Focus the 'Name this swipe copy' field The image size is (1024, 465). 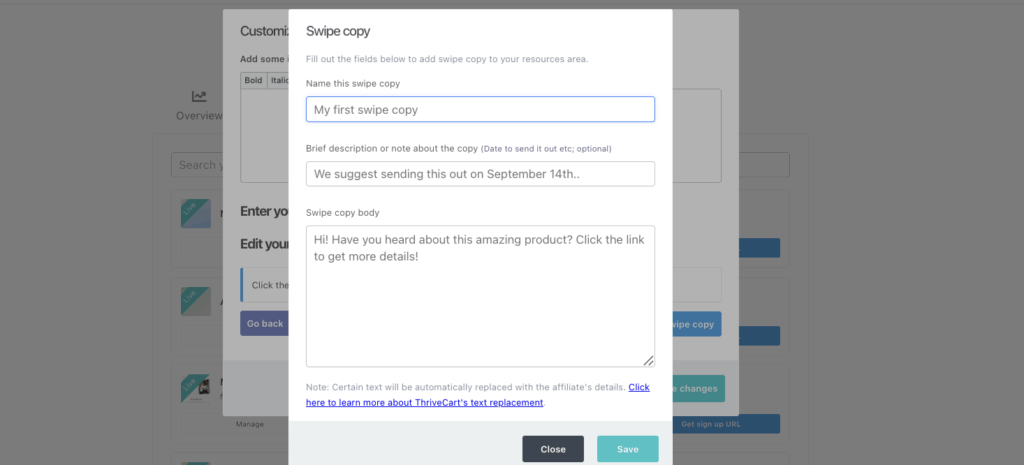pyautogui.click(x=480, y=109)
